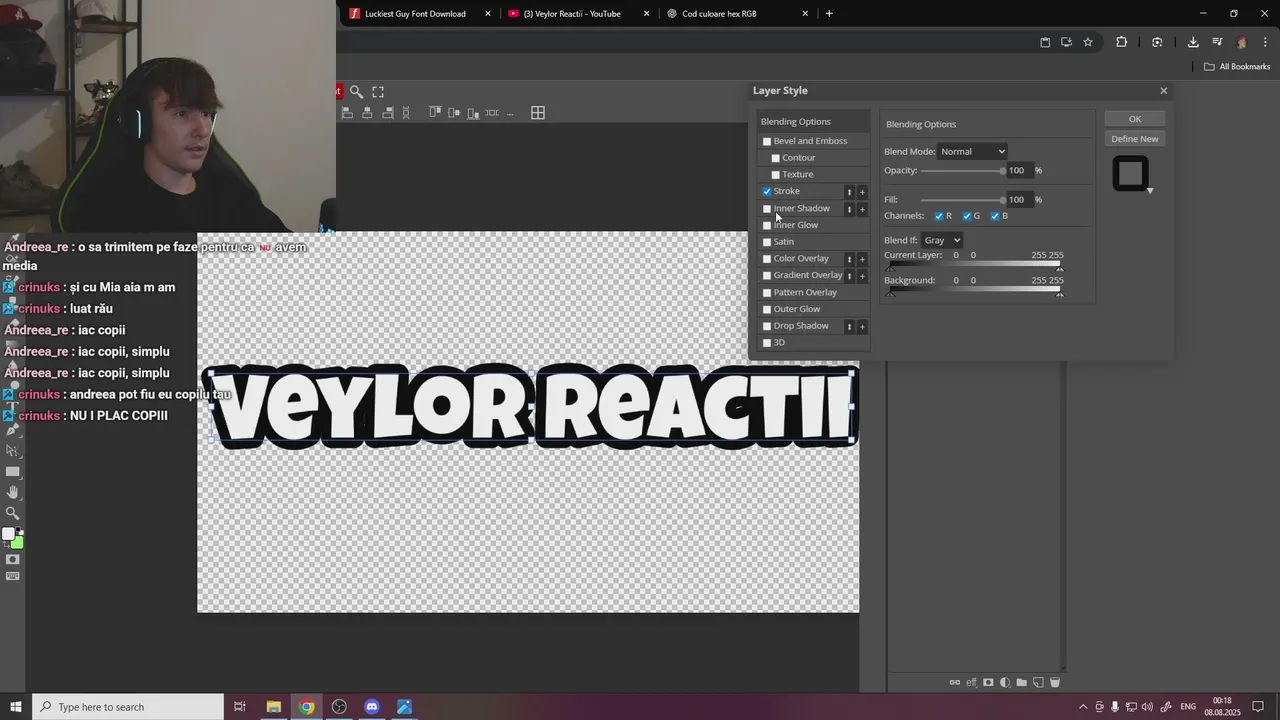Select Gradient Overlay in style list
This screenshot has height=720, width=1280.
[808, 275]
